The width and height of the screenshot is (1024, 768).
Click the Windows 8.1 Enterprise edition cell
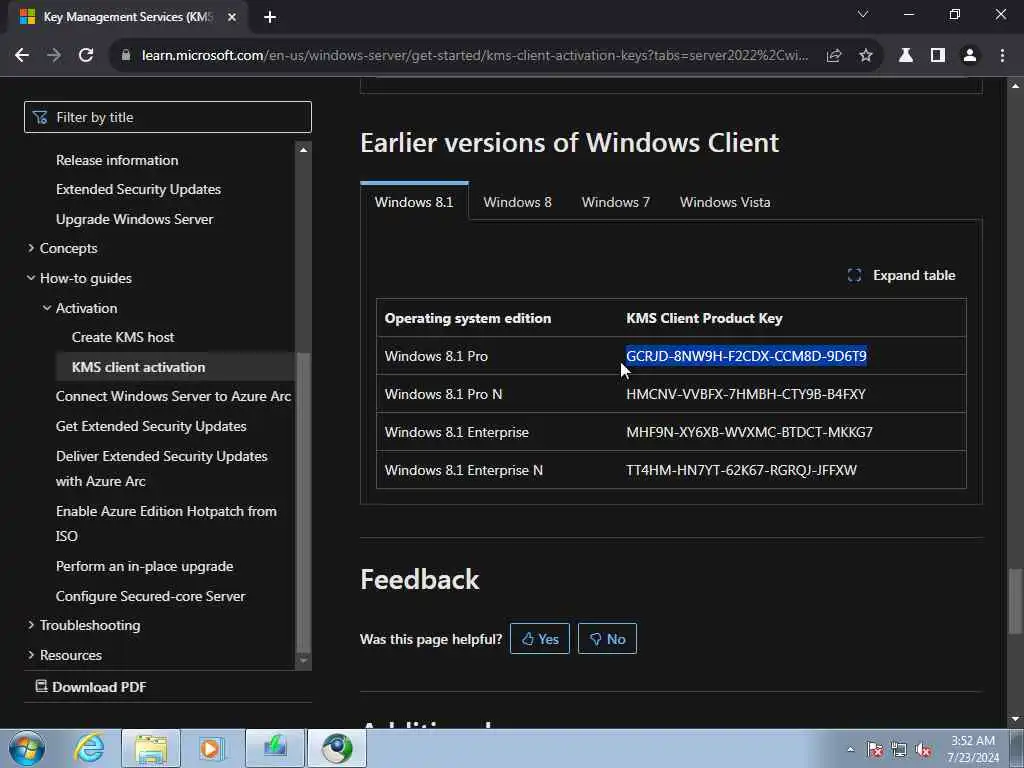[x=456, y=432]
